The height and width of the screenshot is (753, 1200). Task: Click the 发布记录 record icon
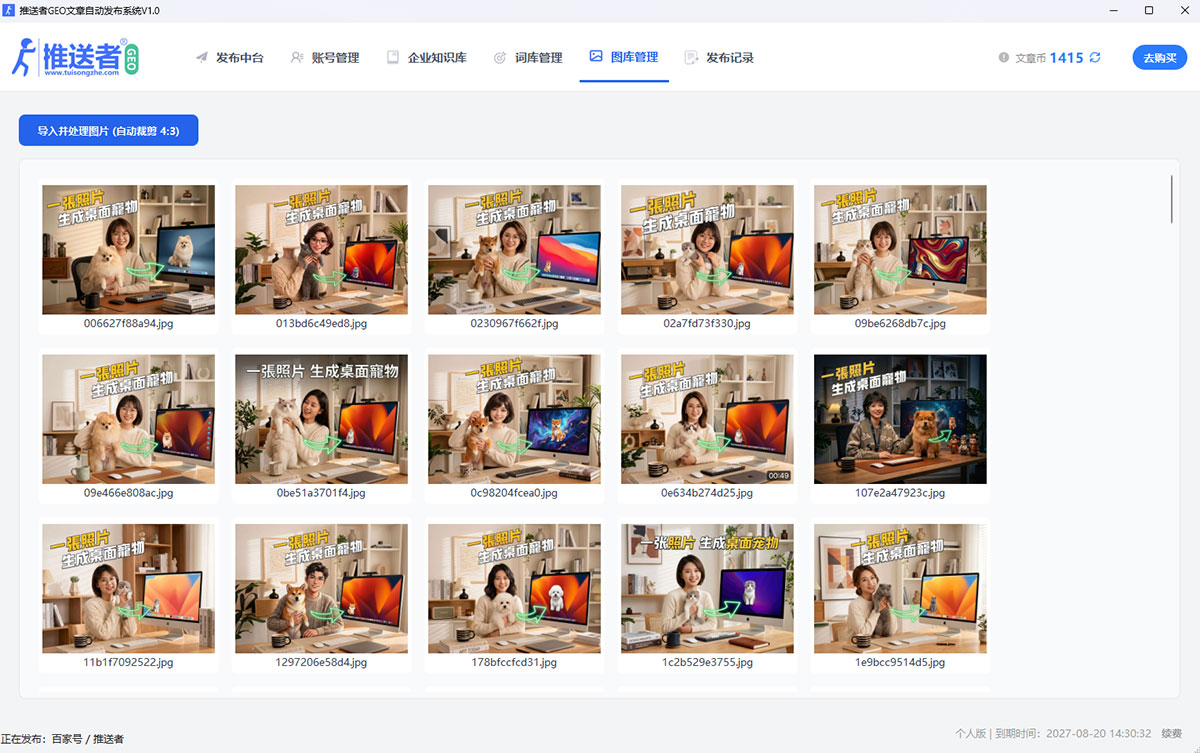tap(691, 58)
